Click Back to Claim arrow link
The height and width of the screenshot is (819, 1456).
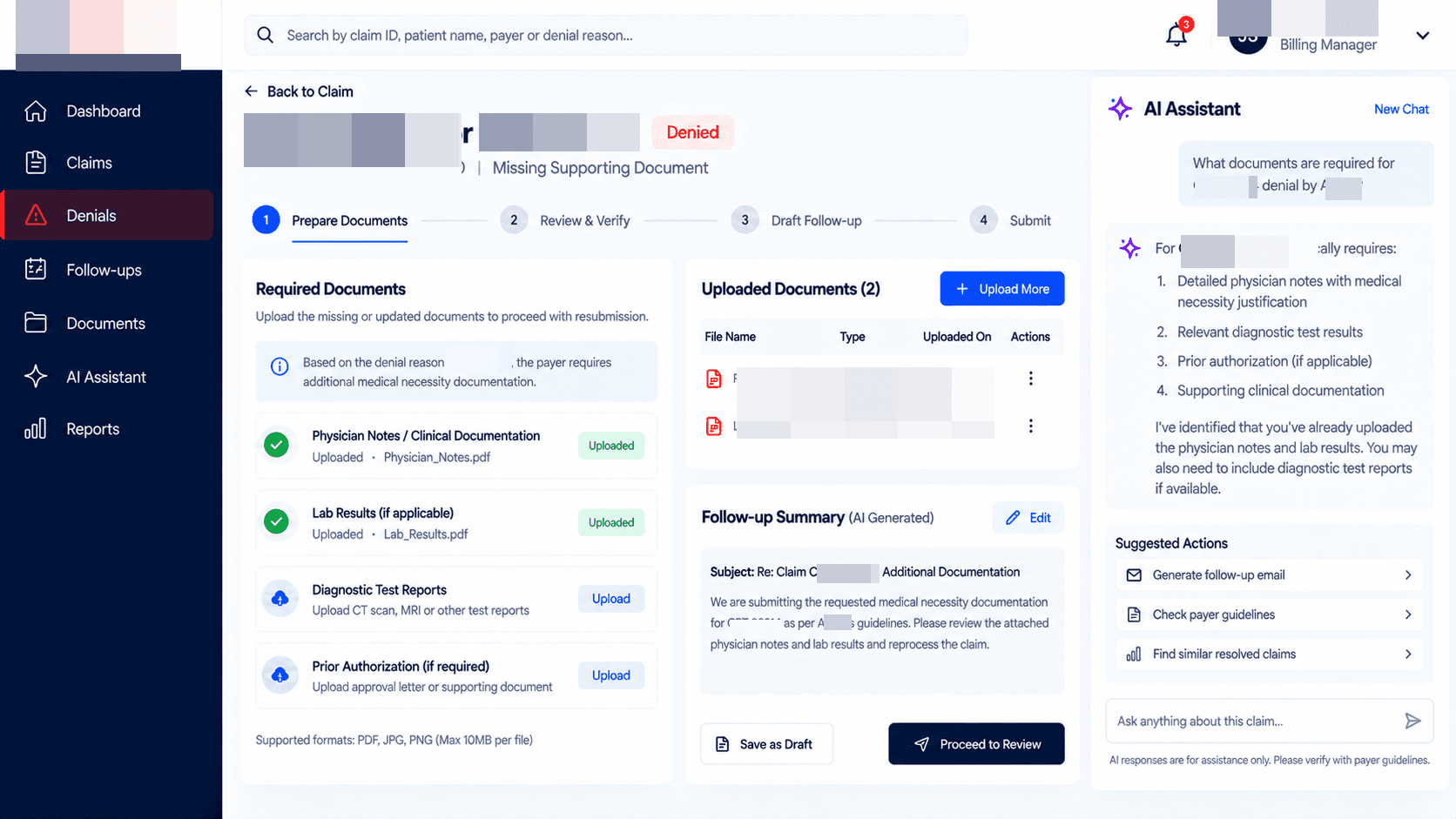tap(299, 91)
